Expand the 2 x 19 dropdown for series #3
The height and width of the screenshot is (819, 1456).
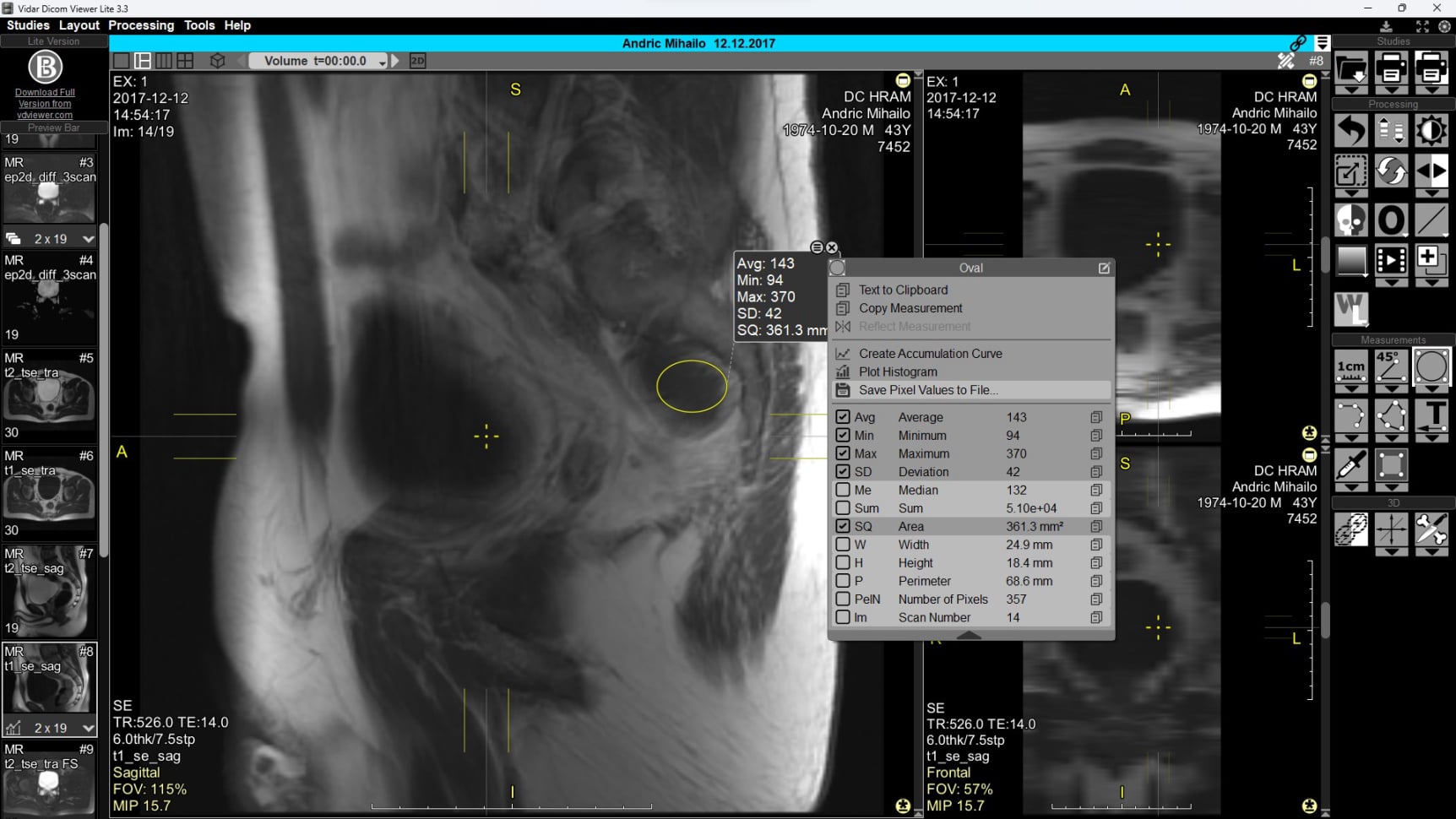pyautogui.click(x=88, y=239)
